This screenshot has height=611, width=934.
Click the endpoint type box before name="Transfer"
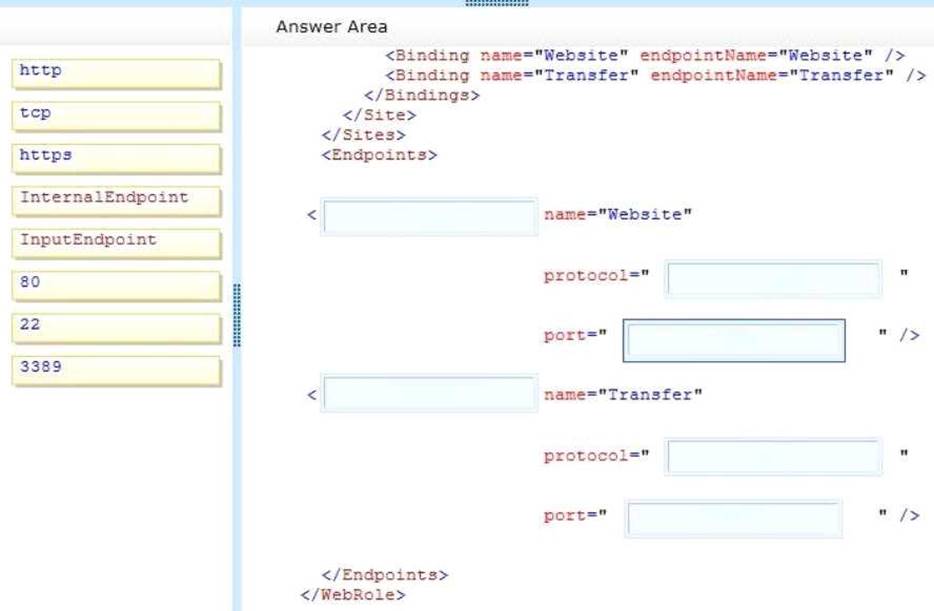point(429,395)
